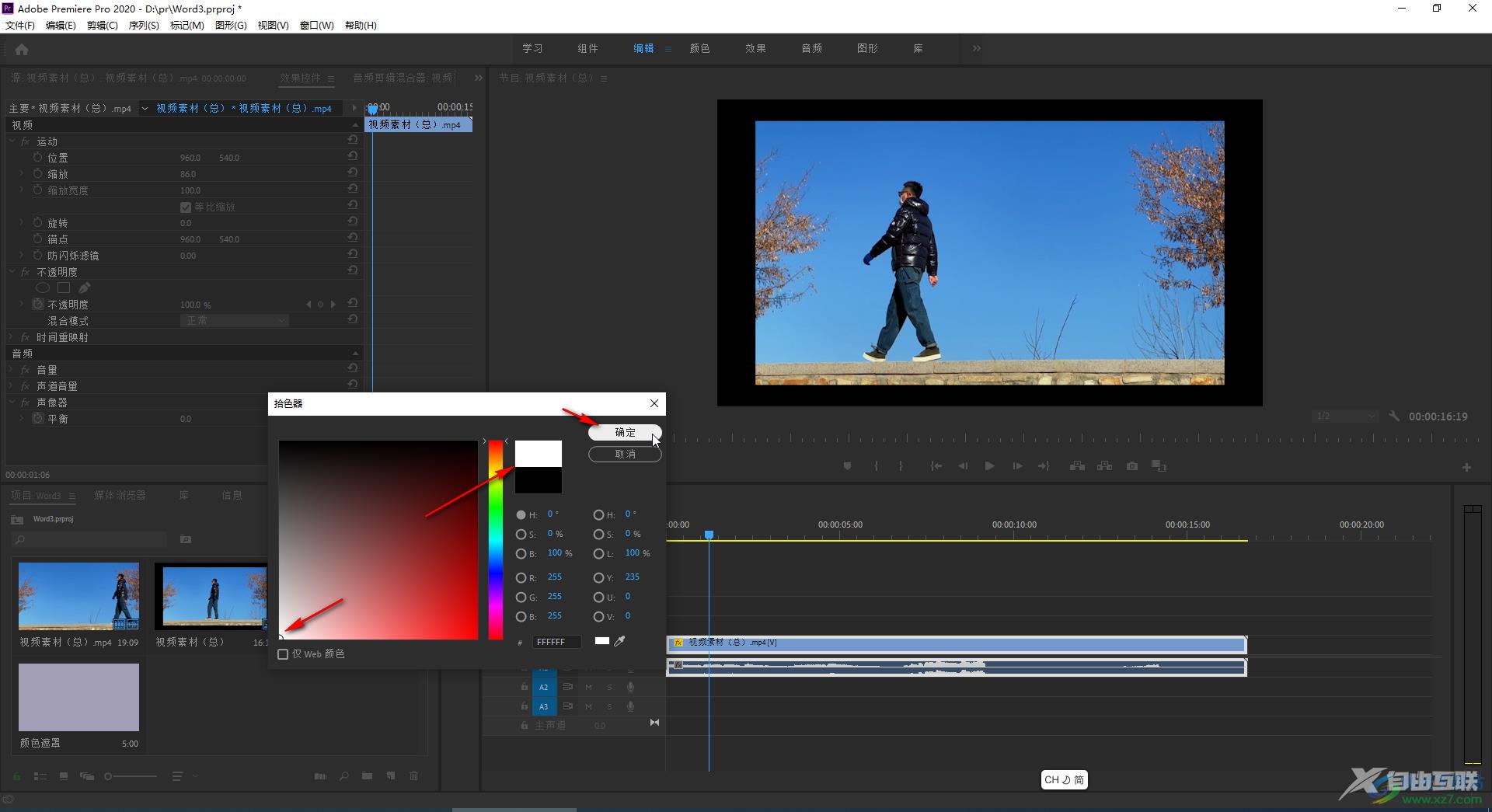Select the HSL Lightness radio button
The height and width of the screenshot is (812, 1492).
598,554
